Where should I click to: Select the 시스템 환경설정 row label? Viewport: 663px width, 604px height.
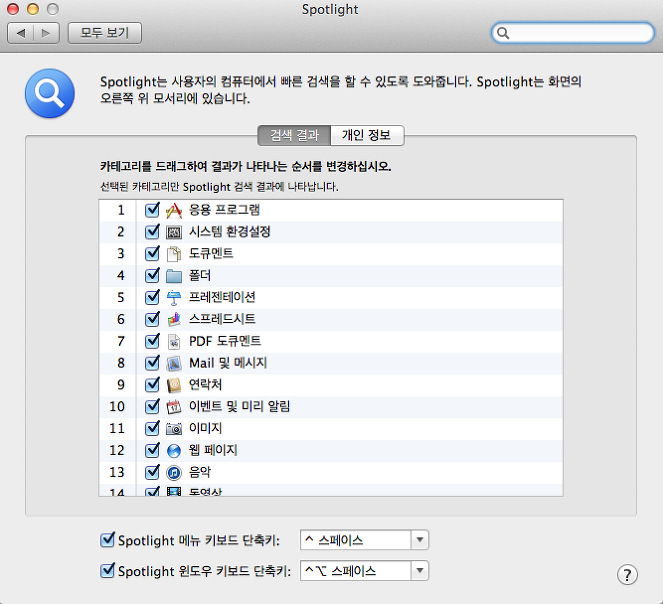click(x=230, y=232)
